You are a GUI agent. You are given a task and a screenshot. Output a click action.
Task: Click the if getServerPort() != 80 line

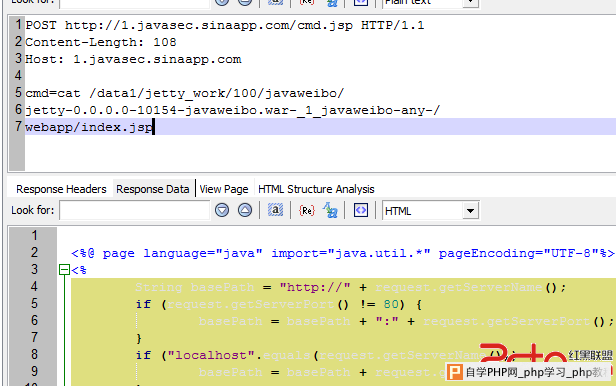tap(279, 304)
